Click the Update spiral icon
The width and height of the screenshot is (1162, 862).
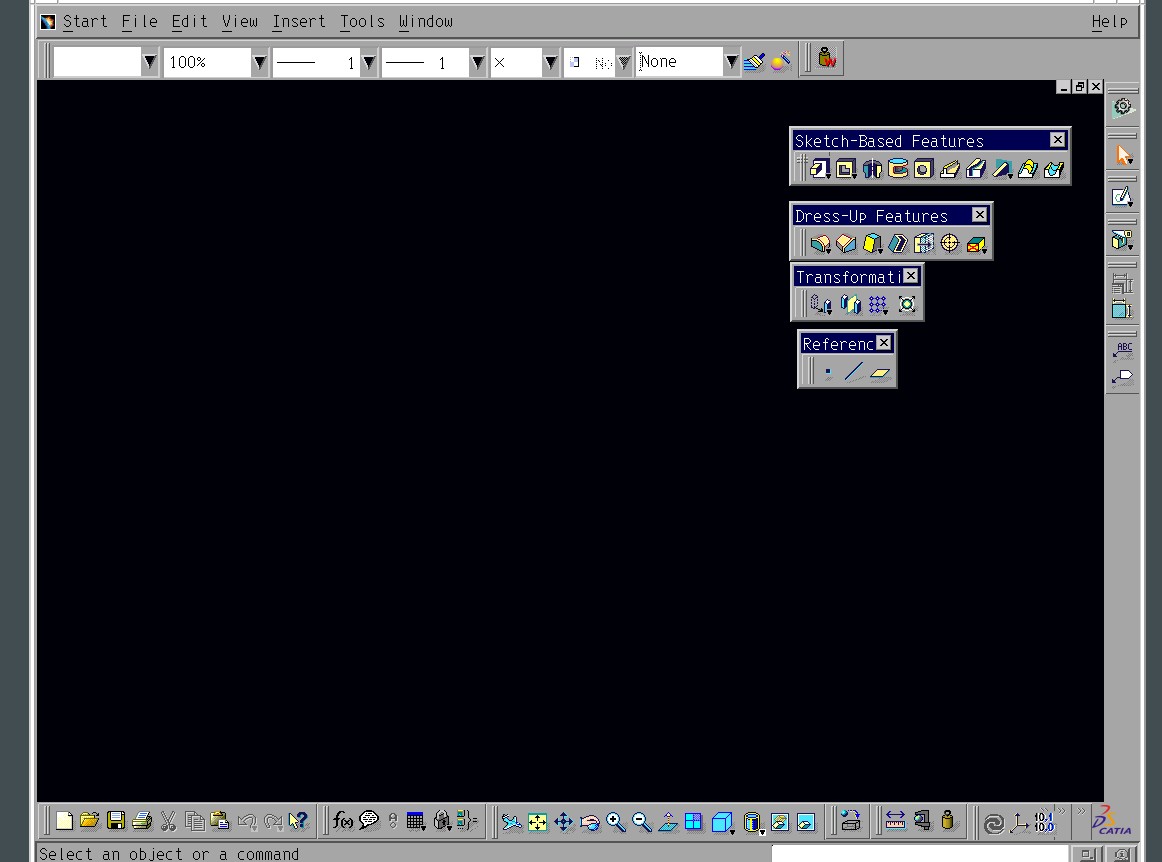pyautogui.click(x=993, y=822)
